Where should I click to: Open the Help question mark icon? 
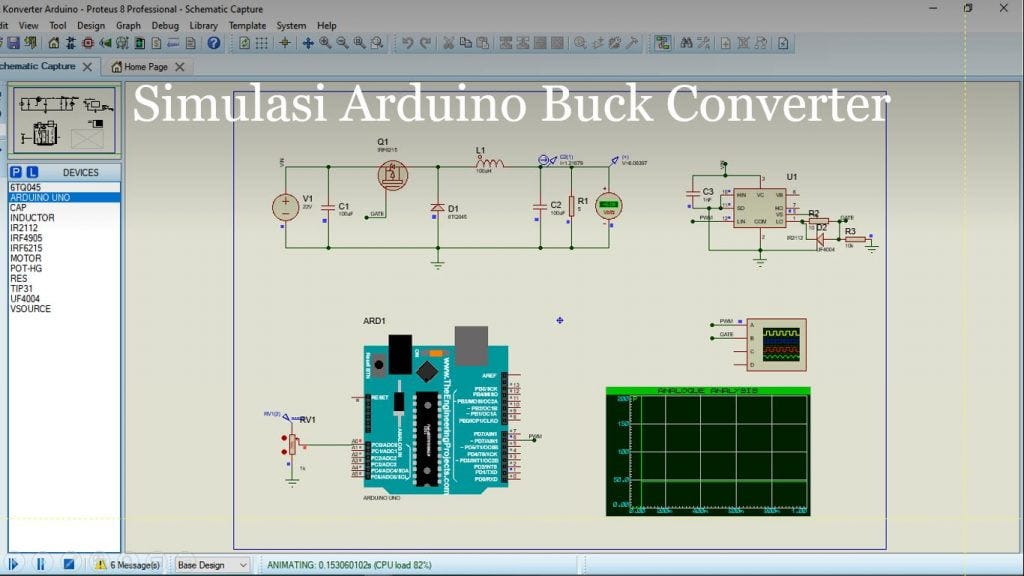[214, 44]
